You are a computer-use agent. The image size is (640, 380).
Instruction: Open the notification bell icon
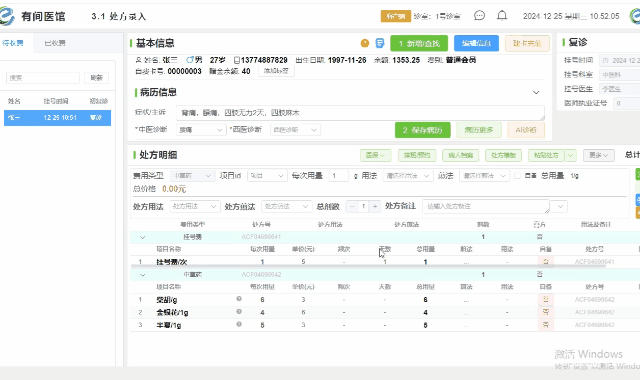click(502, 16)
